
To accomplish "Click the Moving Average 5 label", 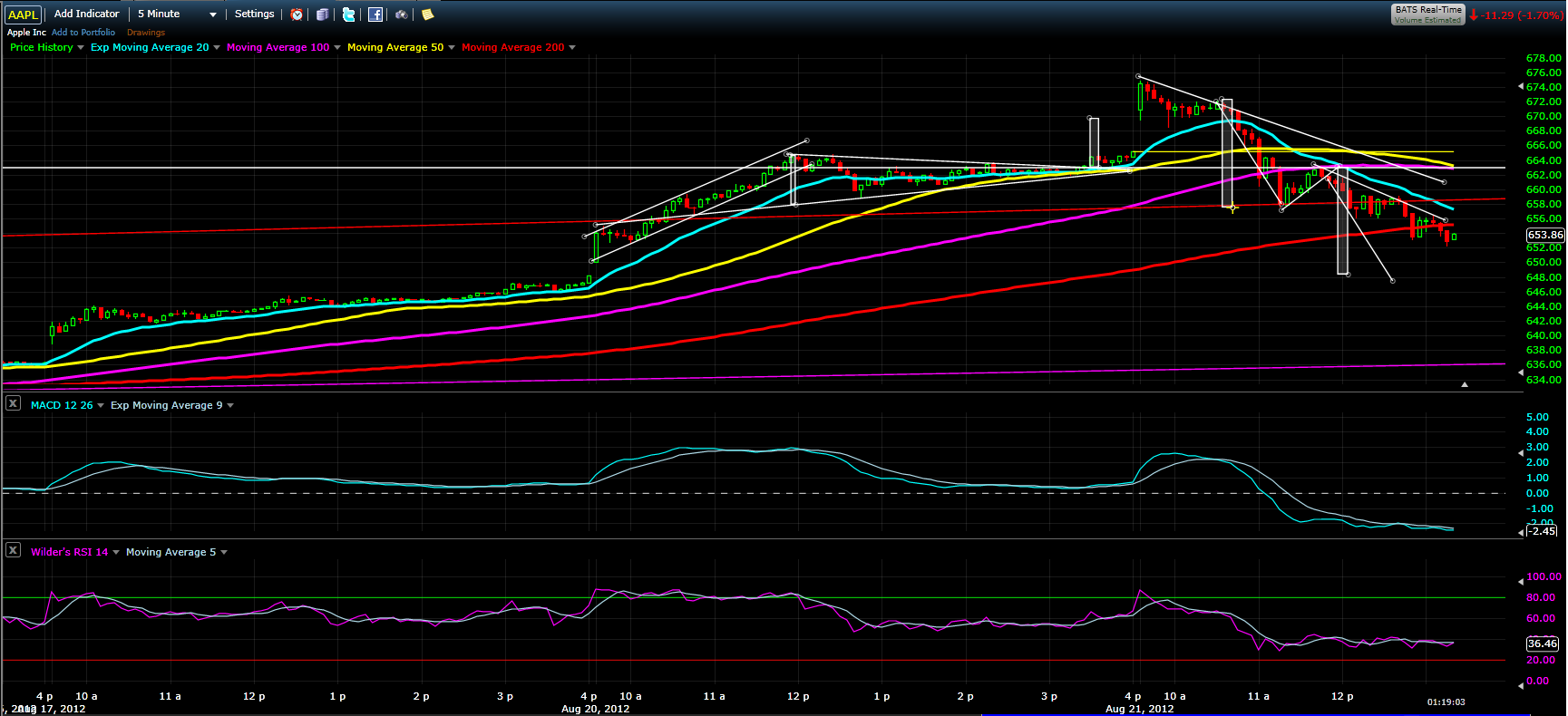I will [171, 552].
